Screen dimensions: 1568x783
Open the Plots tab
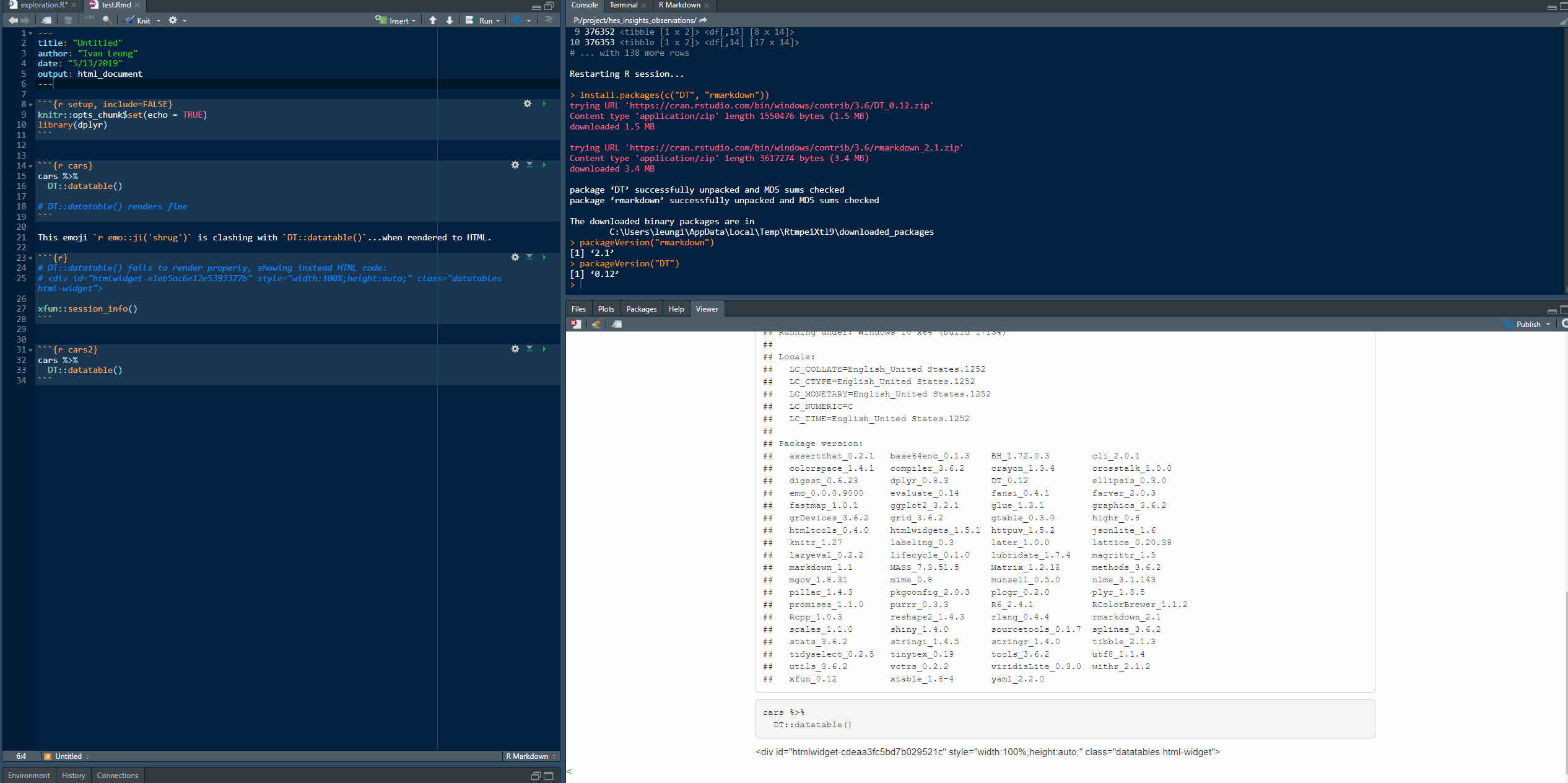606,309
